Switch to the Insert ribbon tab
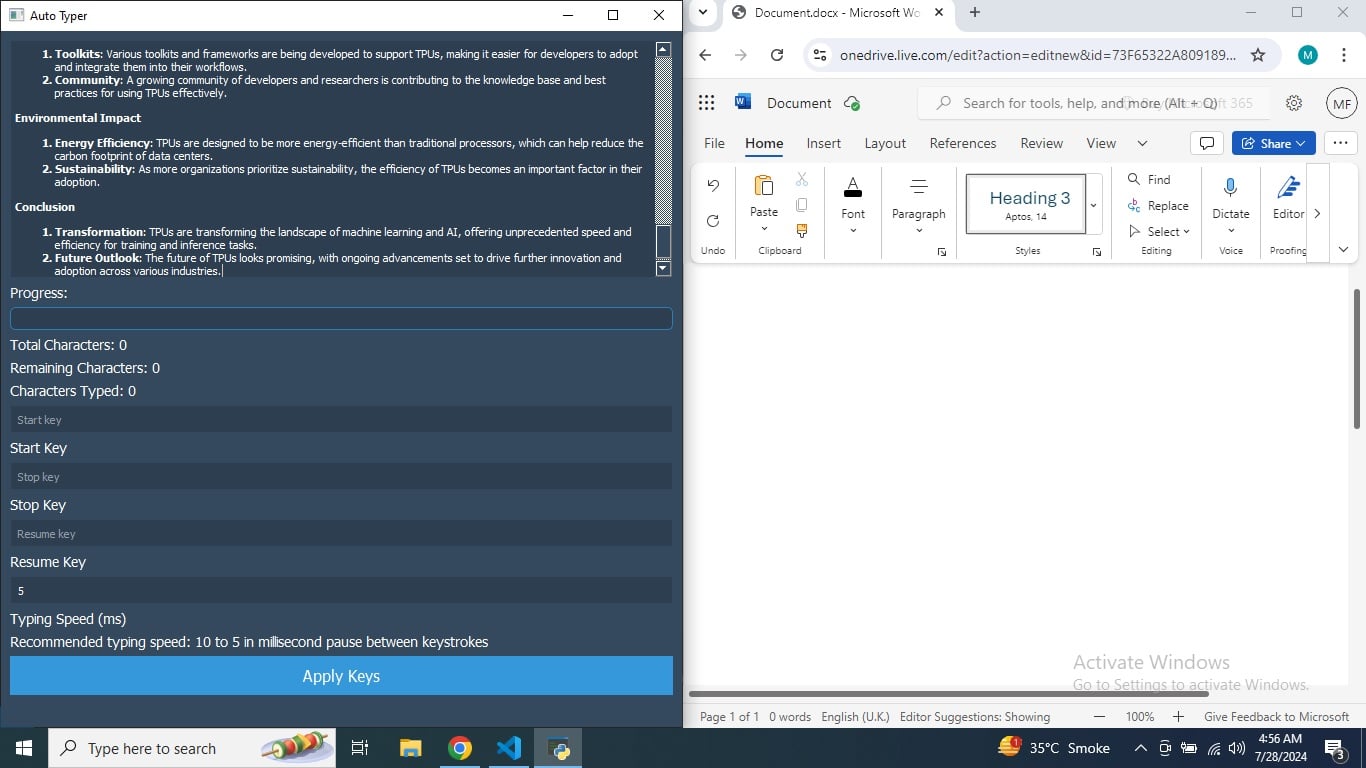 tap(823, 143)
